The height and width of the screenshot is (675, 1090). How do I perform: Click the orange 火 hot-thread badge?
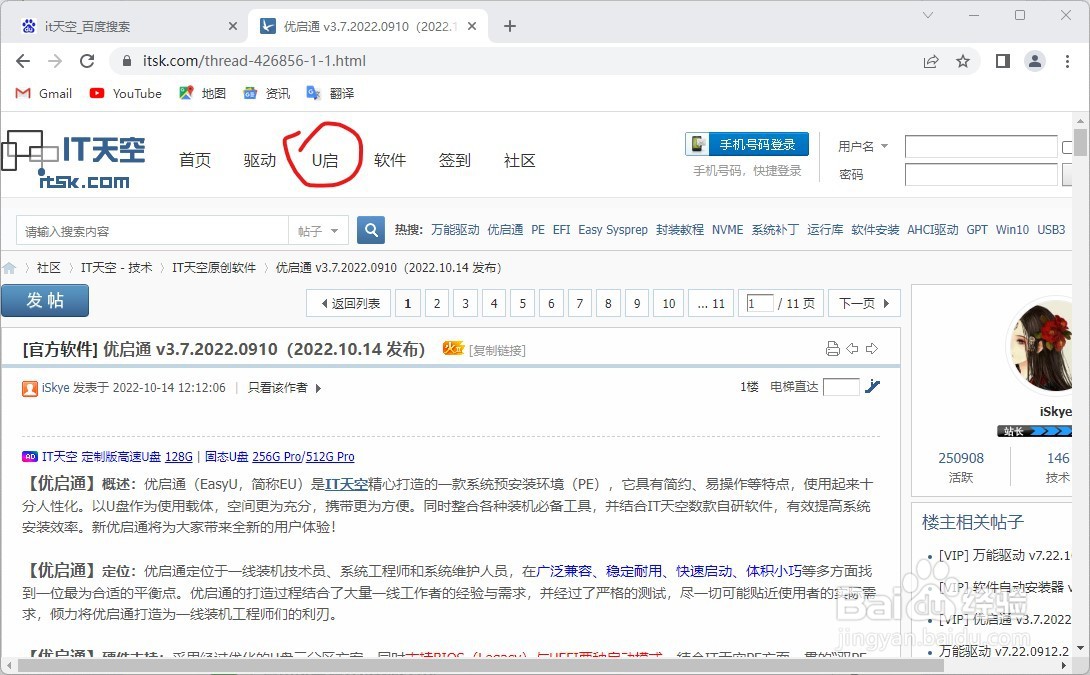[453, 348]
